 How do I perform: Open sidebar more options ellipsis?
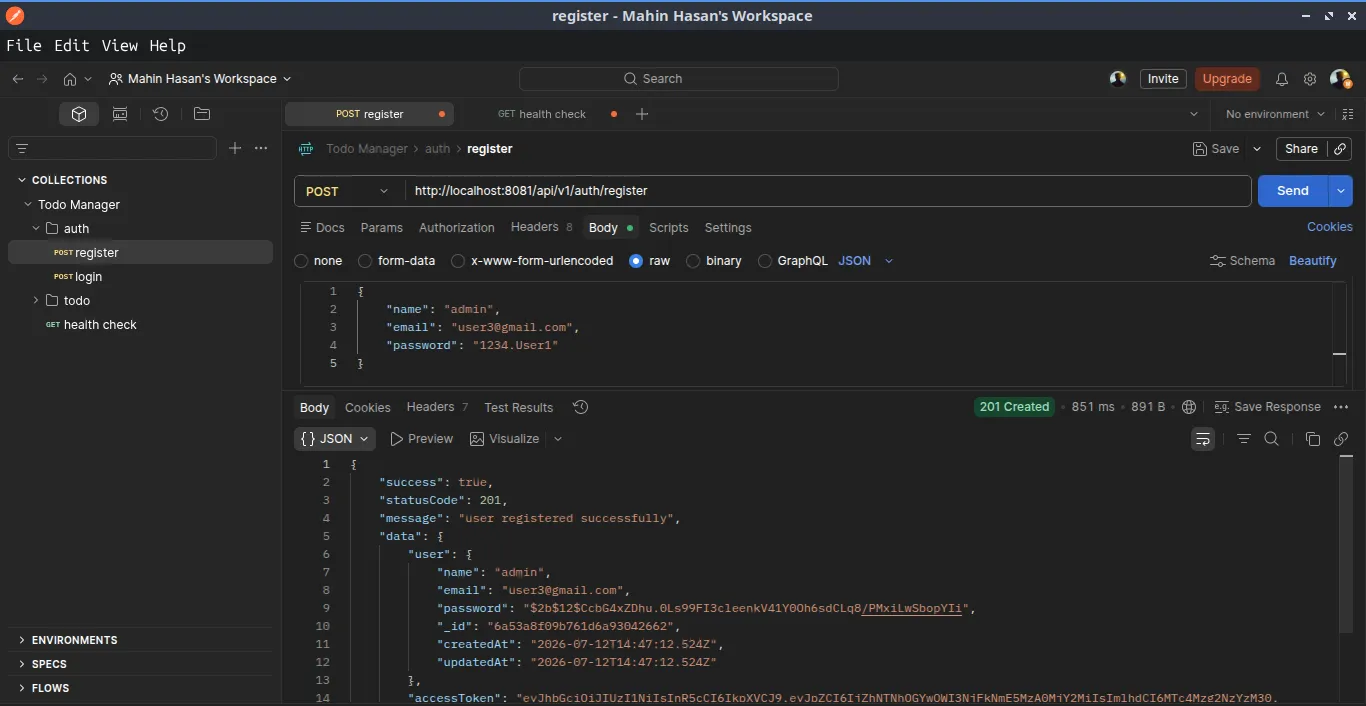pos(261,148)
